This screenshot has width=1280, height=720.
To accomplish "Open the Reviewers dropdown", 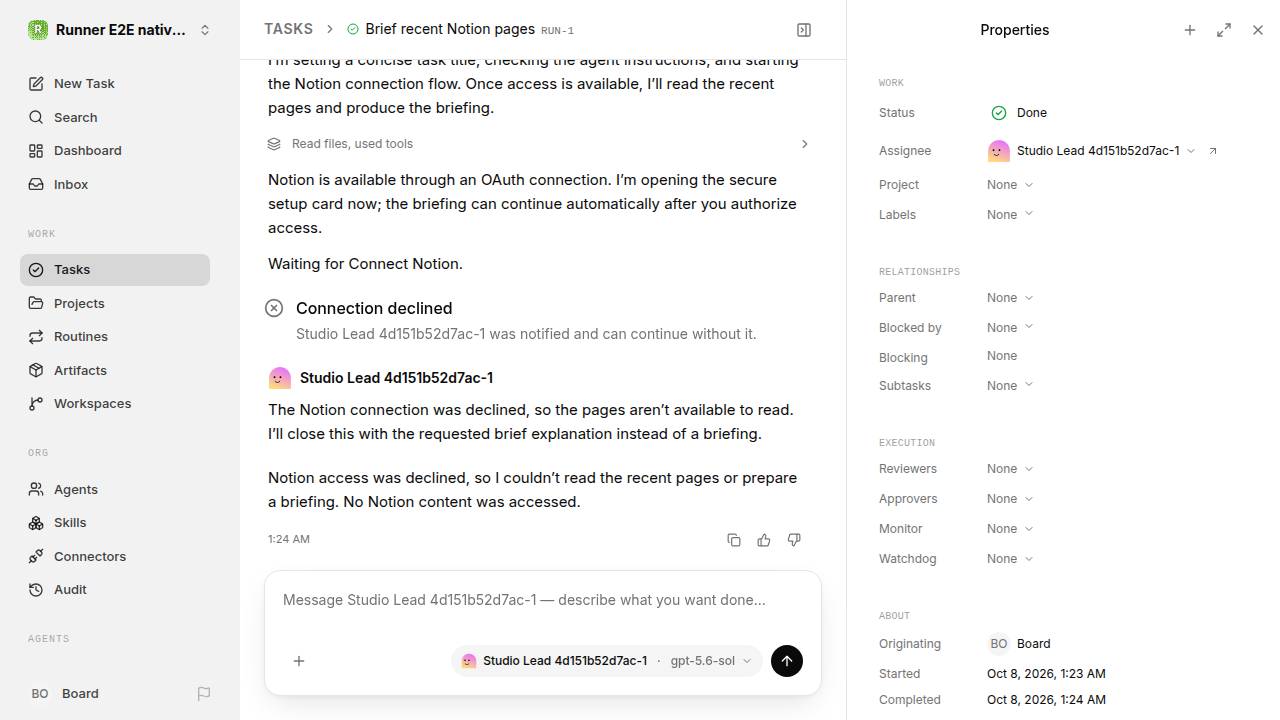I will (1010, 469).
